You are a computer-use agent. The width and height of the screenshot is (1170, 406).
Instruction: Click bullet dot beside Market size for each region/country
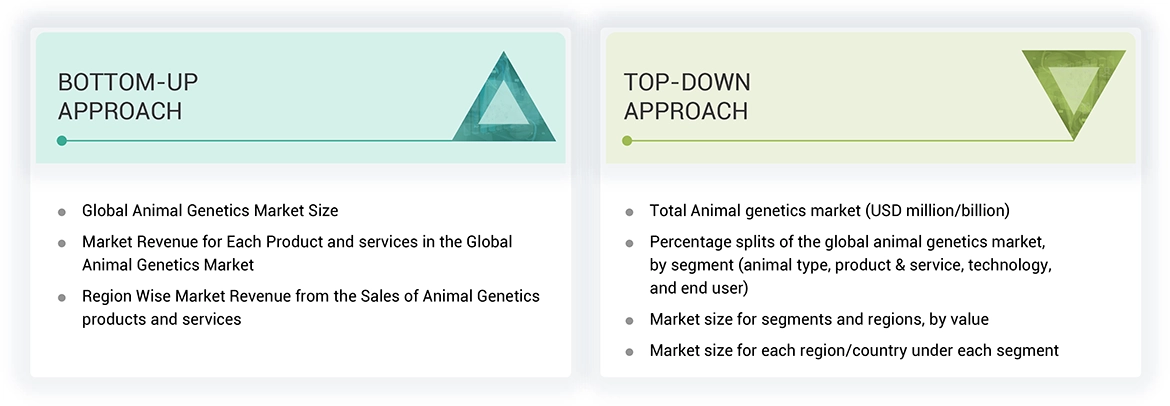click(x=629, y=351)
